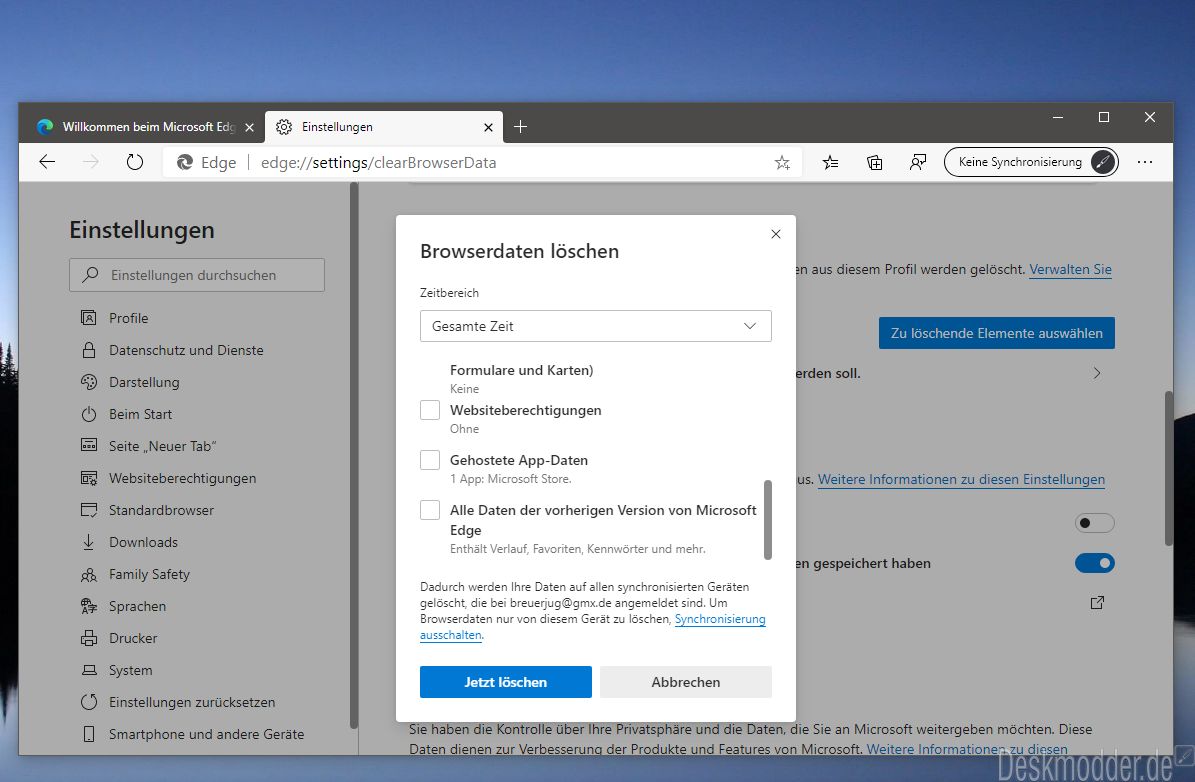Click the printer icon for Drucker
The width and height of the screenshot is (1195, 782).
click(89, 638)
